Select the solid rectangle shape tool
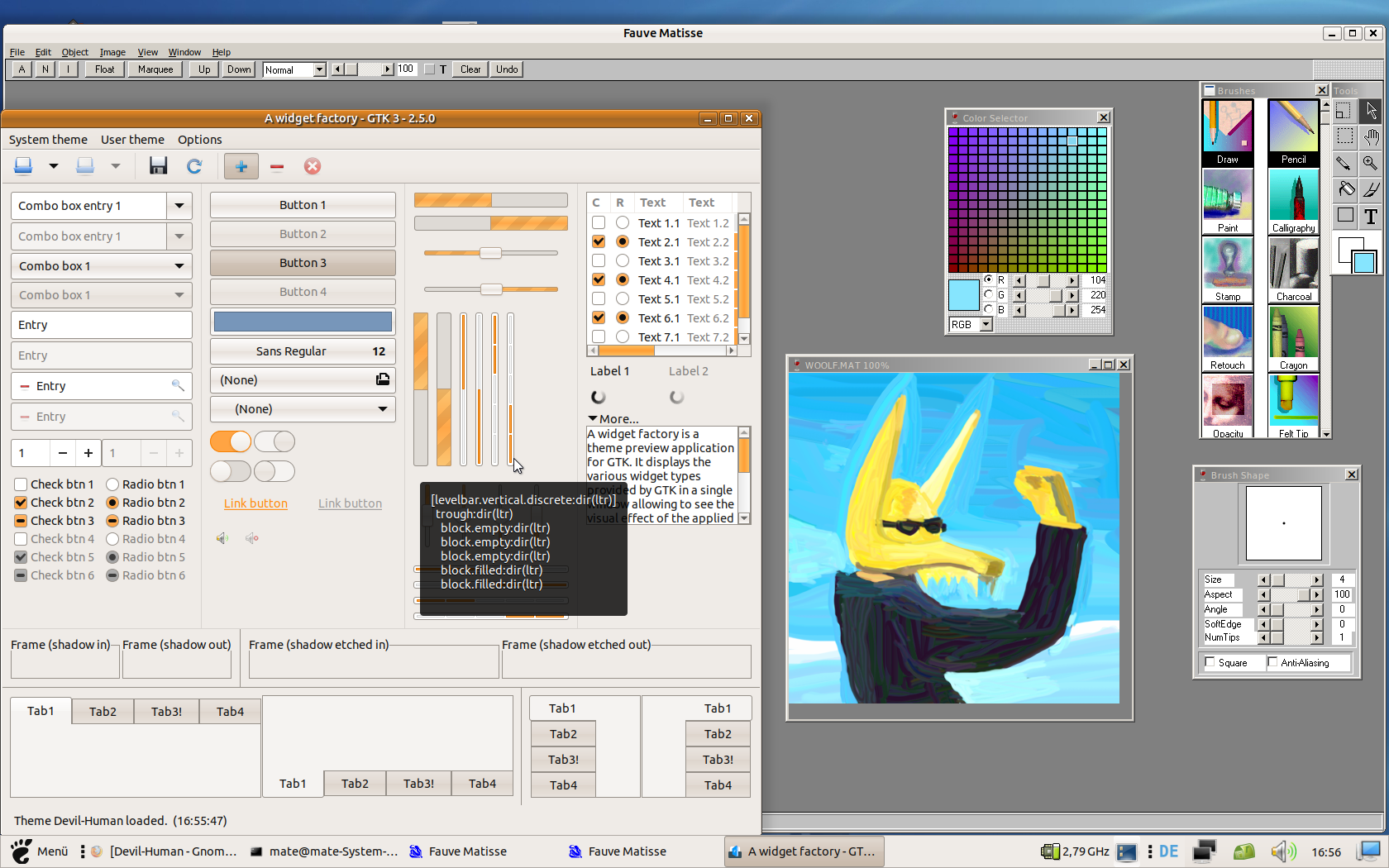 pyautogui.click(x=1345, y=216)
